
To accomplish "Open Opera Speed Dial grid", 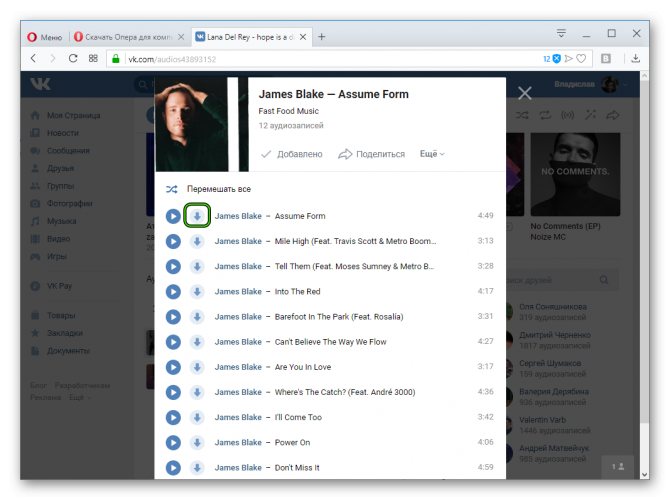I will (93, 59).
